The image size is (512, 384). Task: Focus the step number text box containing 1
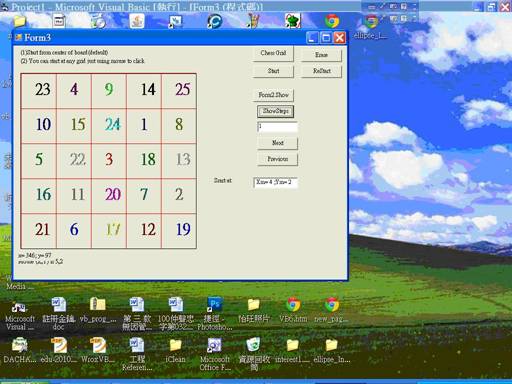[x=277, y=127]
